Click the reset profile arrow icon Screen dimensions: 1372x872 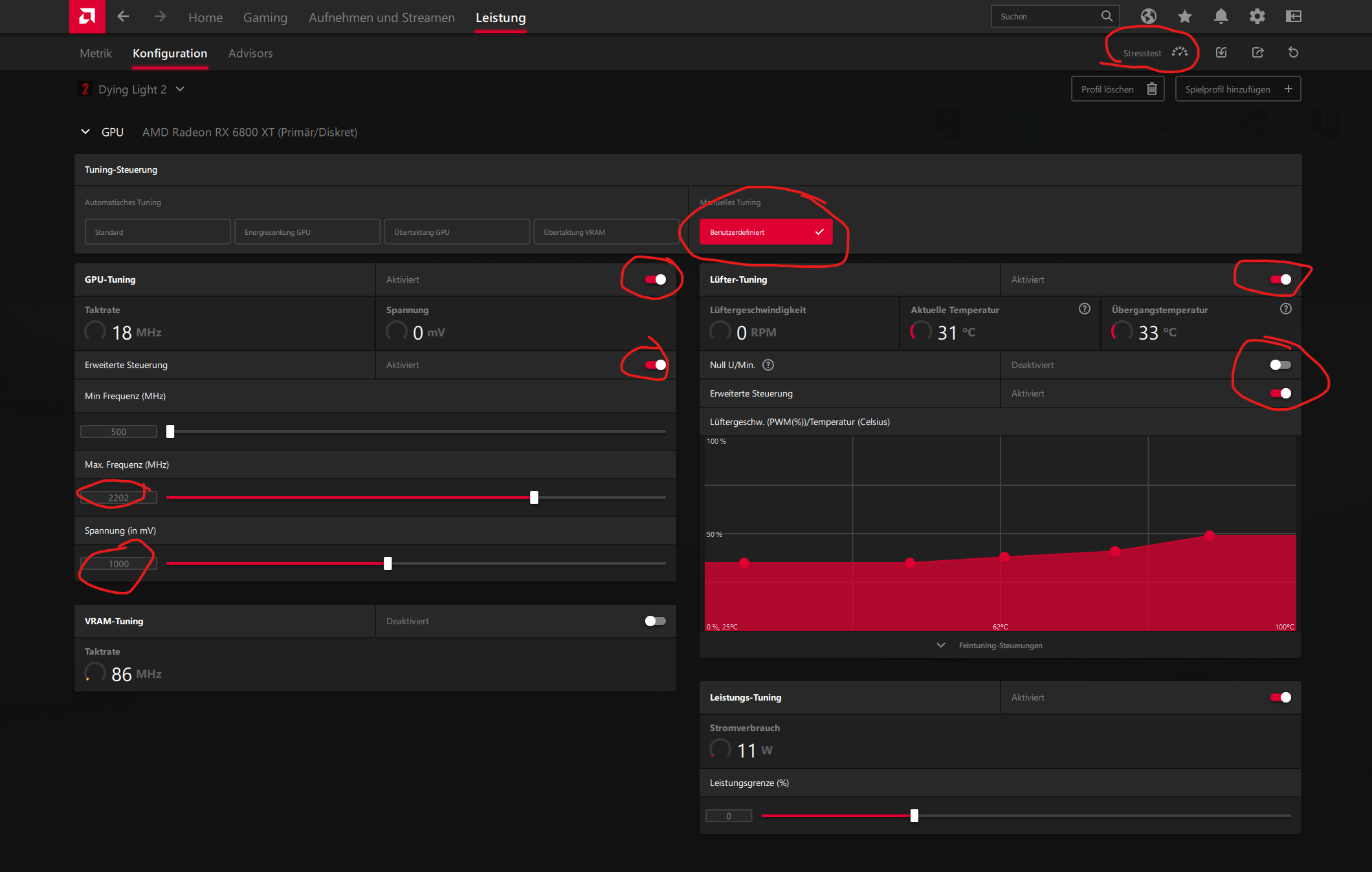click(x=1293, y=52)
